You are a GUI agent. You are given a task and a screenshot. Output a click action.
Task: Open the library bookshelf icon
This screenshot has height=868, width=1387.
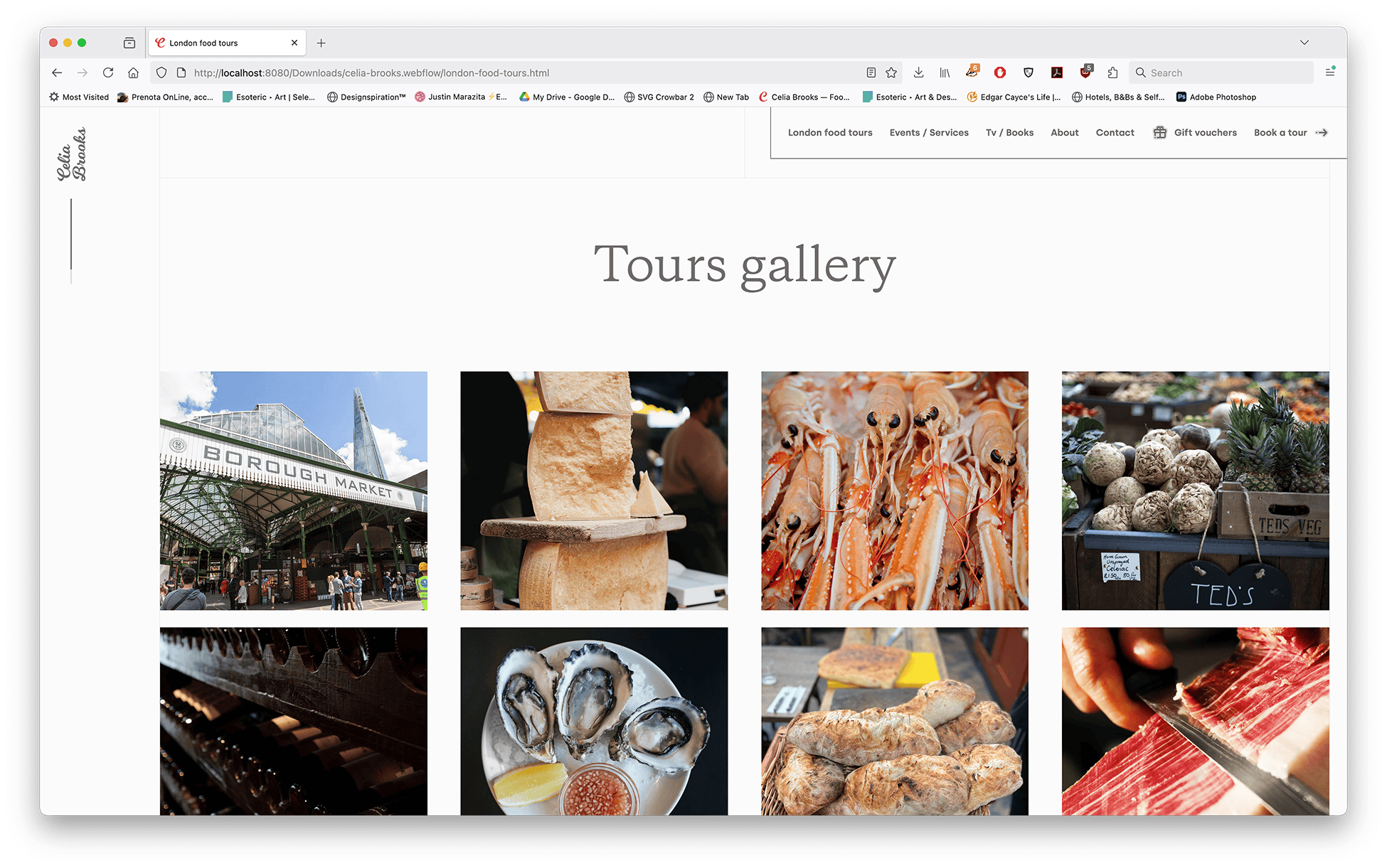(x=945, y=73)
